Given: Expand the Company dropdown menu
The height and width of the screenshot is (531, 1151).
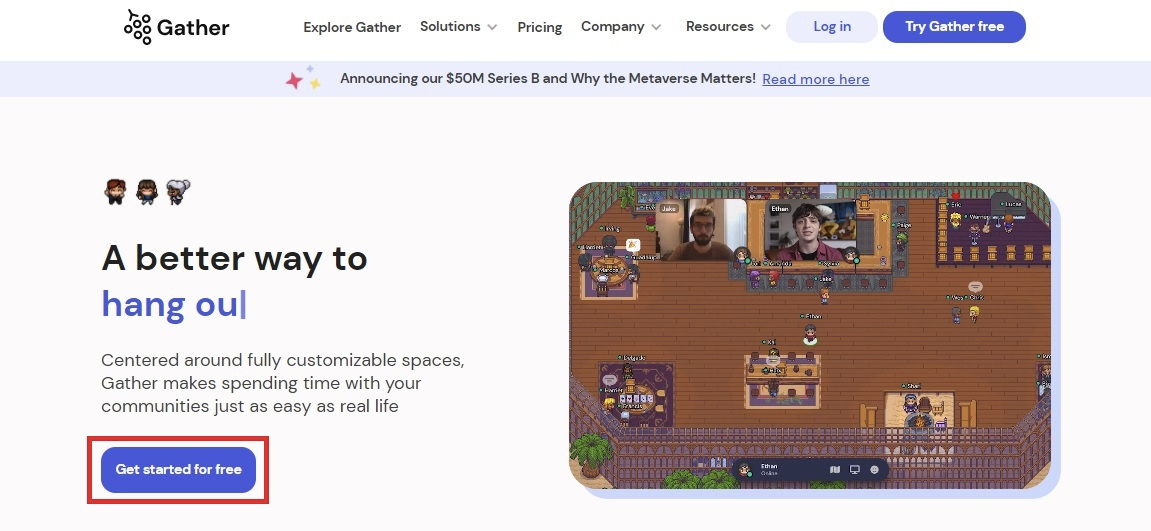Looking at the screenshot, I should (x=621, y=26).
